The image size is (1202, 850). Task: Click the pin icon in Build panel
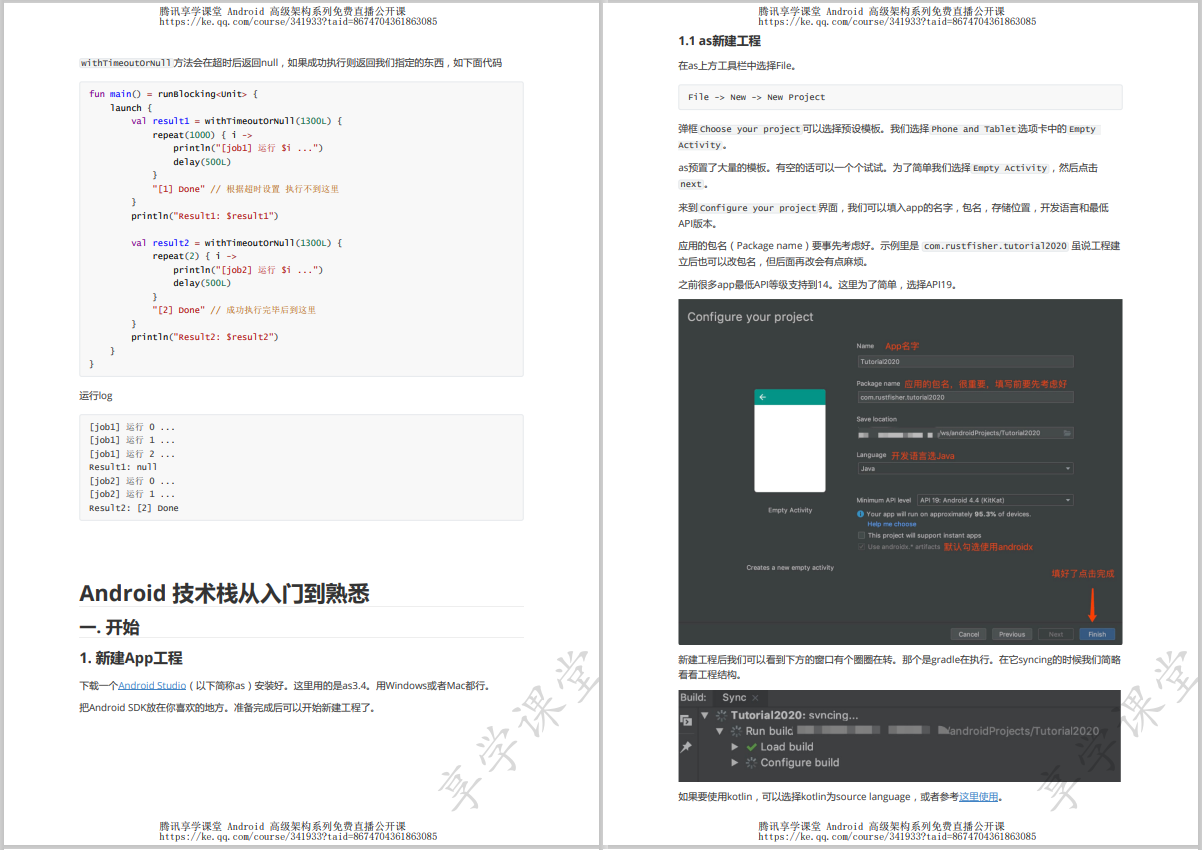coord(686,746)
